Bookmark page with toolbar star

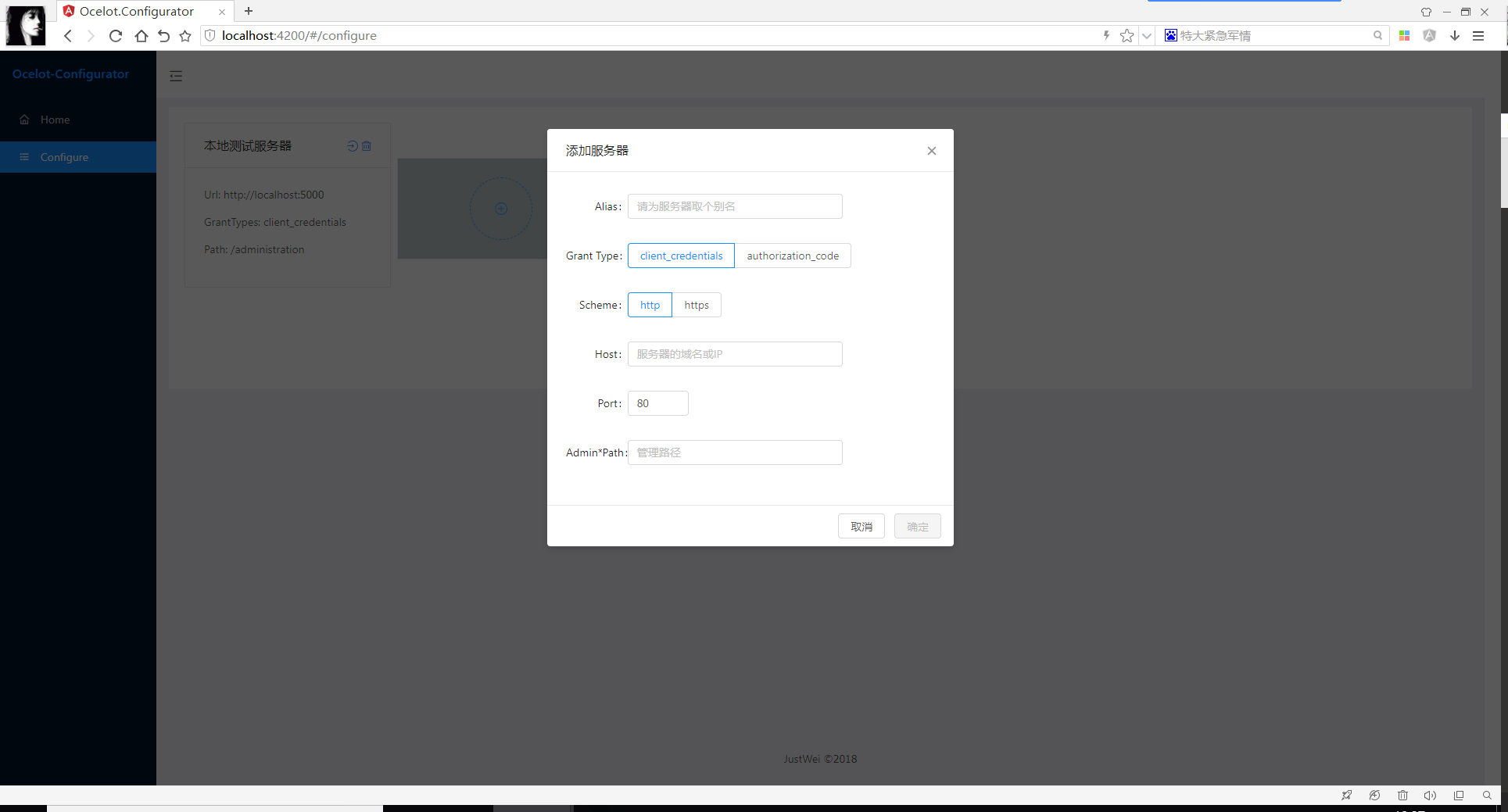[x=185, y=36]
